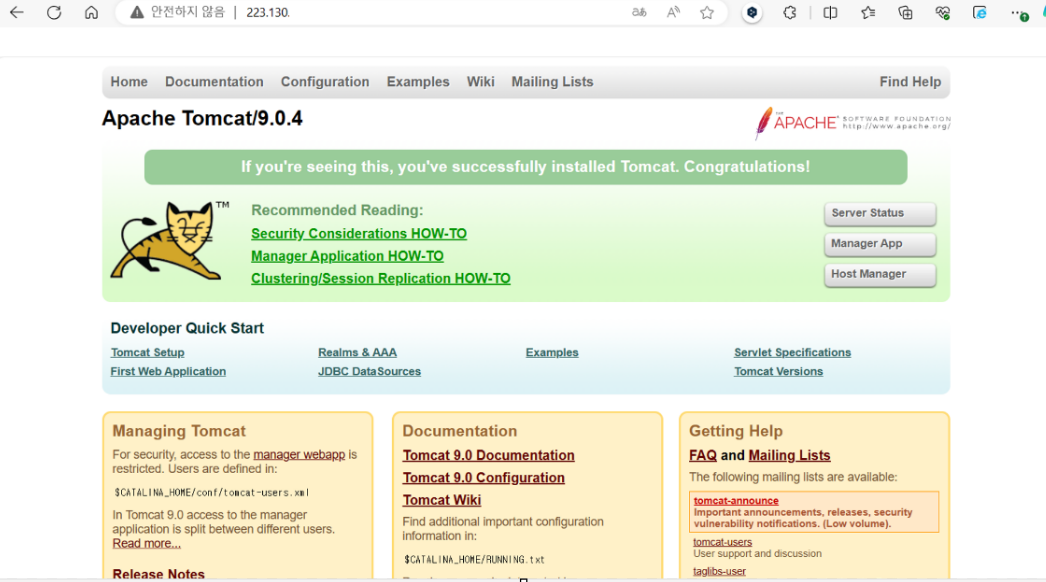Image resolution: width=1046 pixels, height=582 pixels.
Task: Click the Apache Tomcat/9.0.4 heading text
Action: pos(202,118)
